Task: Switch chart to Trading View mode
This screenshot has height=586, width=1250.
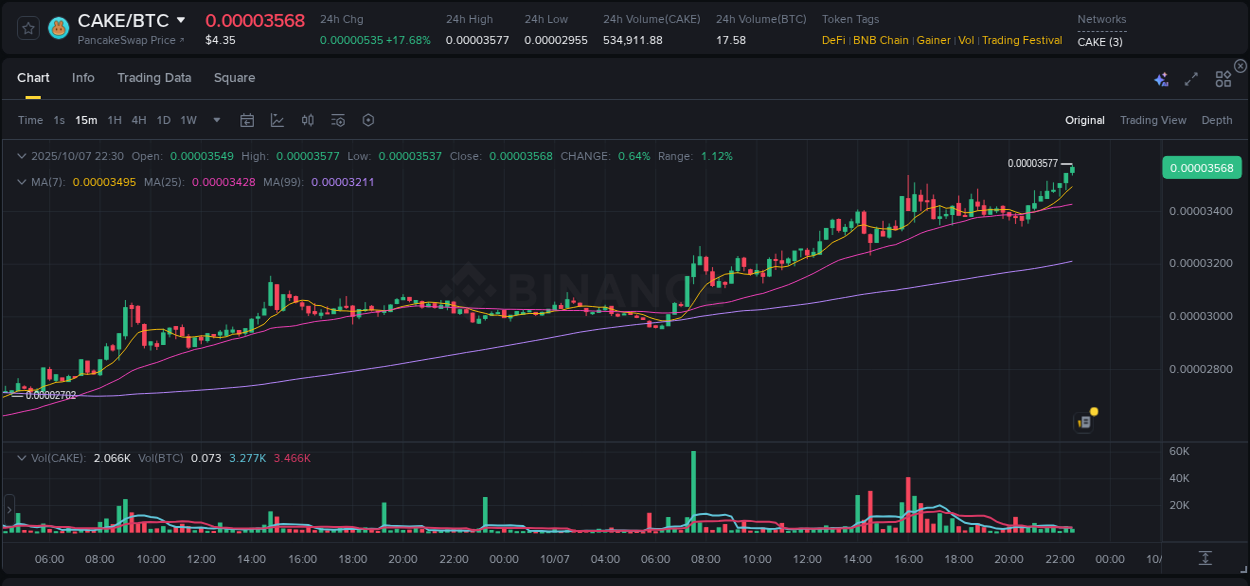Action: click(x=1152, y=119)
